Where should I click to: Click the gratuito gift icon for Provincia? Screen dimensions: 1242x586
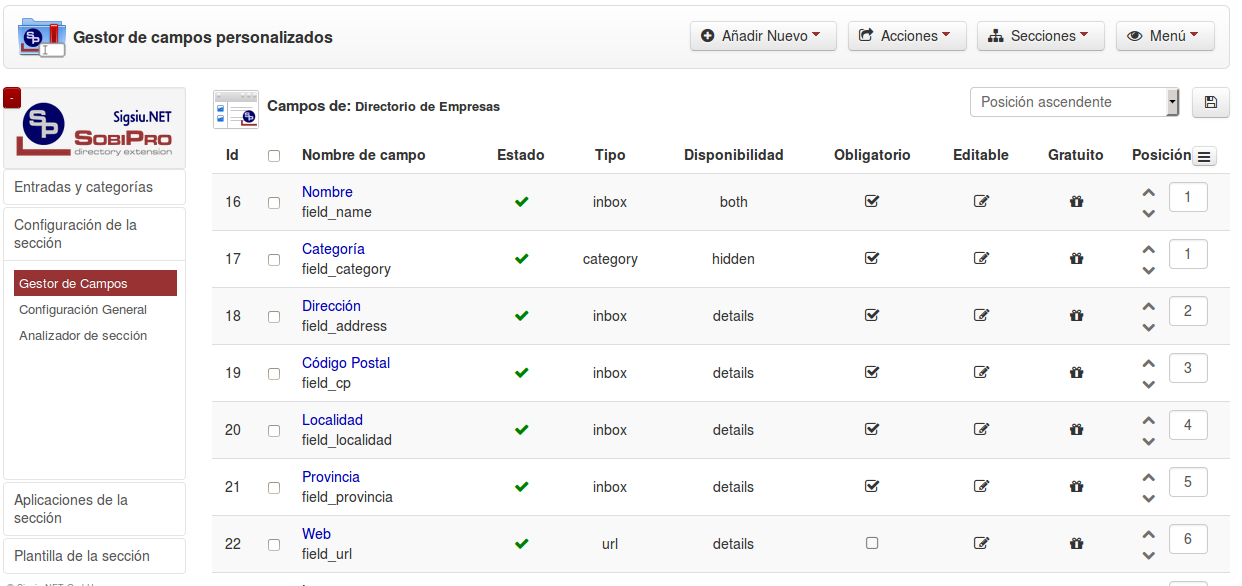click(1076, 486)
